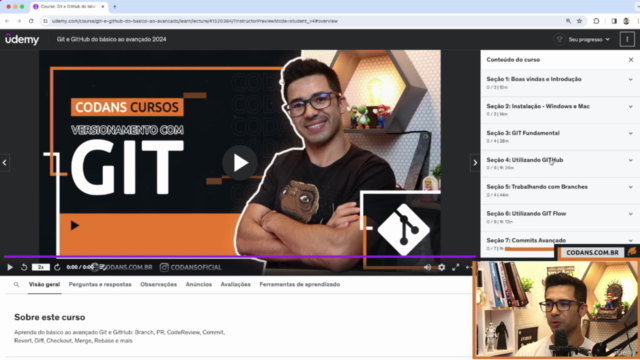Enter fullscreen video mode
Viewport: 640px width, 360px height.
point(456,267)
